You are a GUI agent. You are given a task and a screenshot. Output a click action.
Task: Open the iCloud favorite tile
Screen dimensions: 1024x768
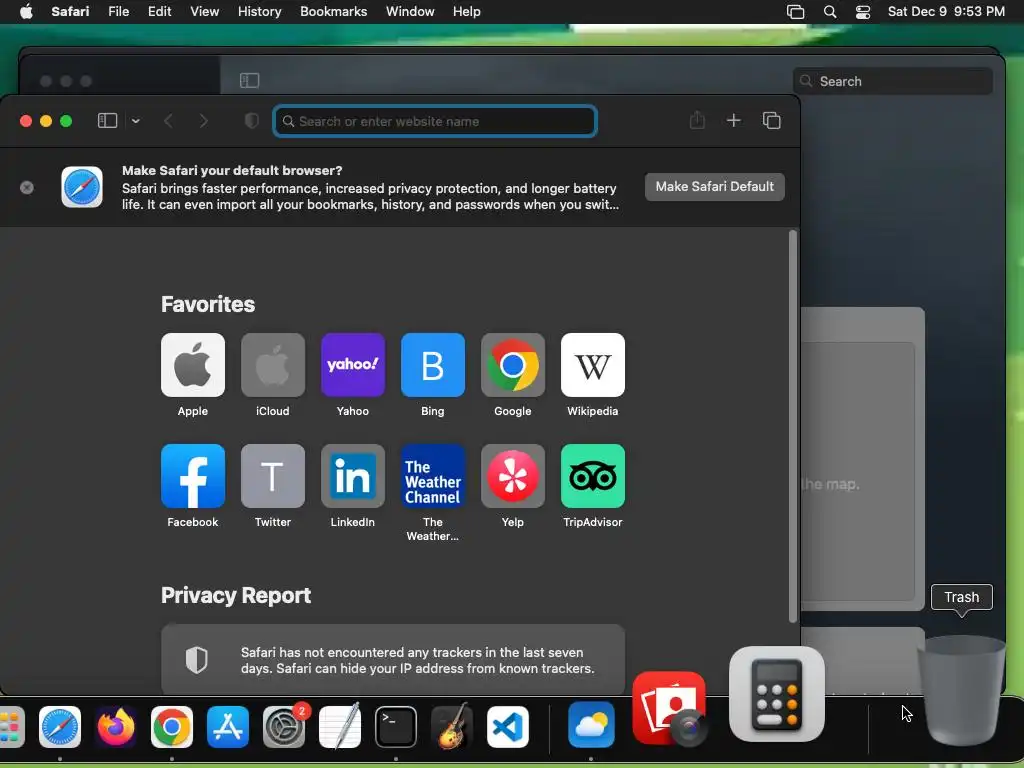273,365
